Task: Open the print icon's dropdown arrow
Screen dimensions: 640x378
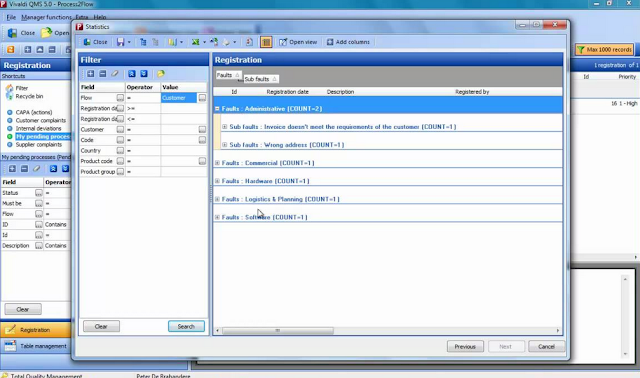Action: (x=234, y=42)
